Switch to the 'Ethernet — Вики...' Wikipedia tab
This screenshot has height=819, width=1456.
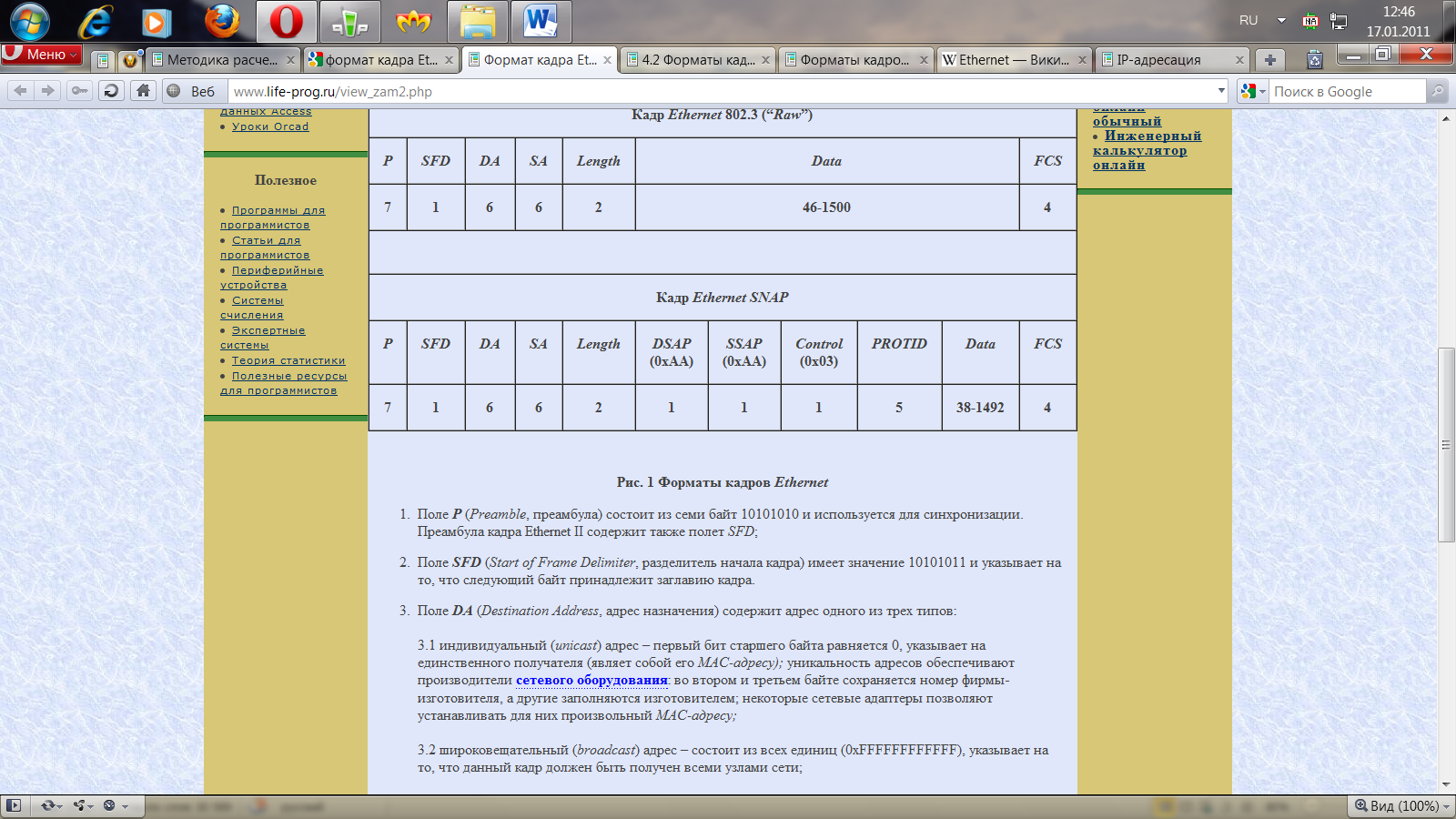coord(1014,60)
